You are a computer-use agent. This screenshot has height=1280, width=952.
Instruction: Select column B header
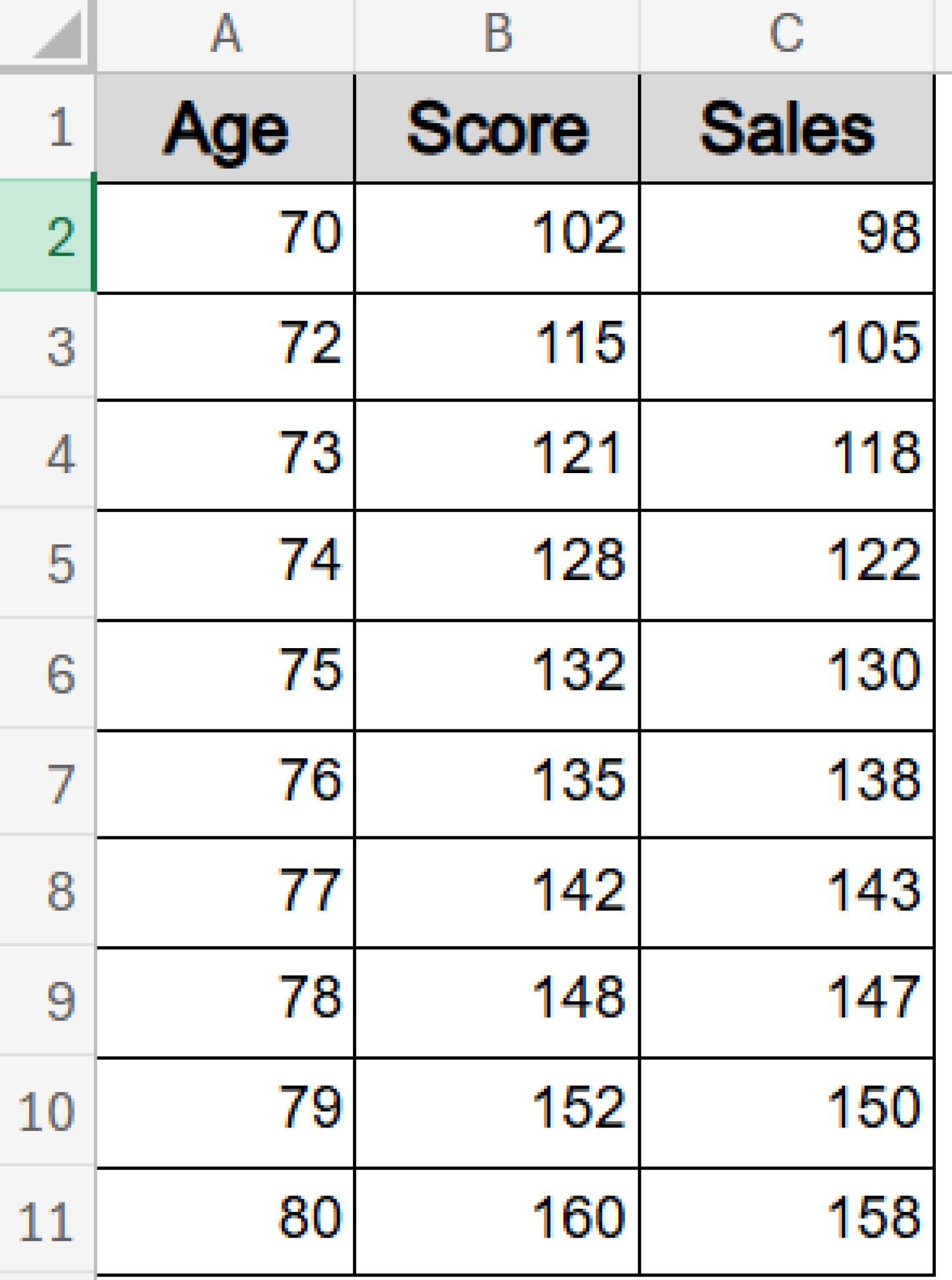(x=497, y=34)
